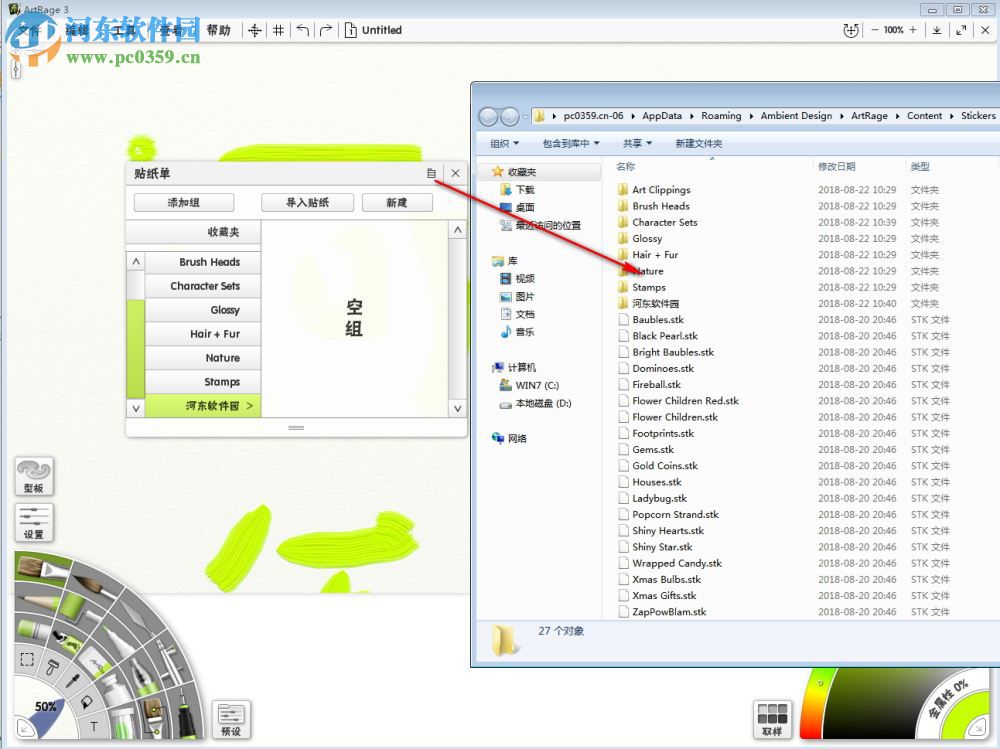Screen dimensions: 1000x749
Task: Collapse the tool wheel with corner arrow
Action: tap(24, 728)
